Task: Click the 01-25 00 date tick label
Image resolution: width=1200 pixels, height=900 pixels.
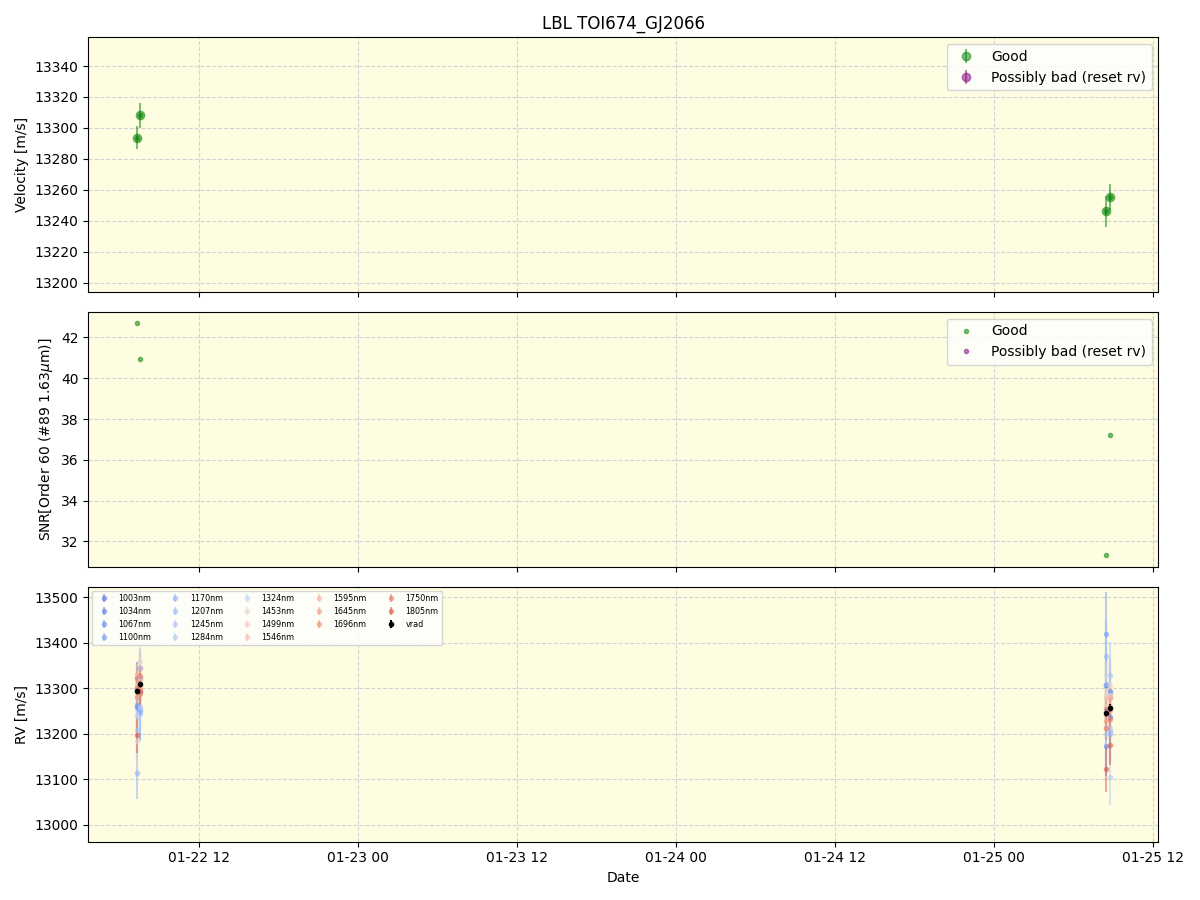Action: 994,857
